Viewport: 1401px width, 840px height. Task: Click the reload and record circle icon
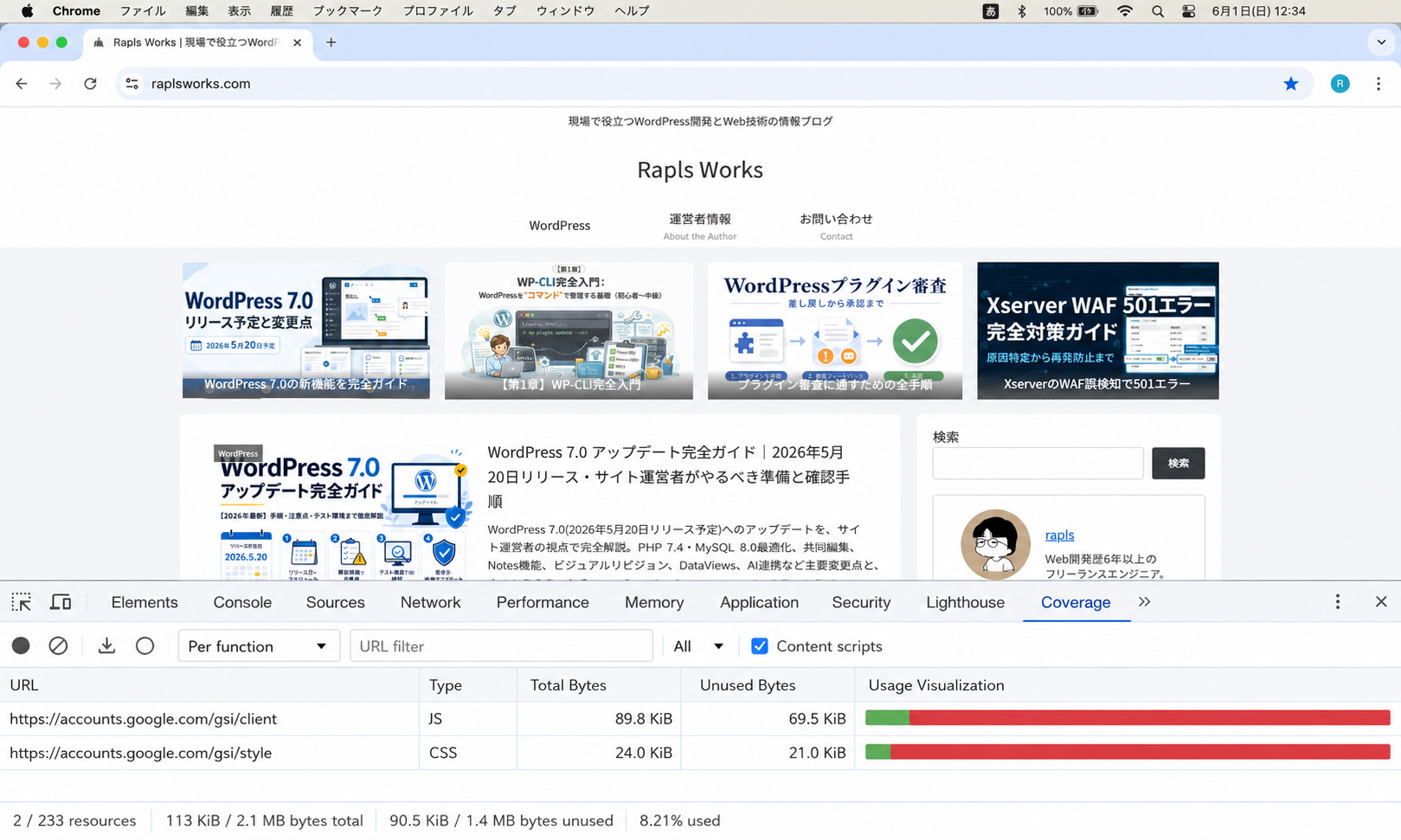click(x=145, y=646)
